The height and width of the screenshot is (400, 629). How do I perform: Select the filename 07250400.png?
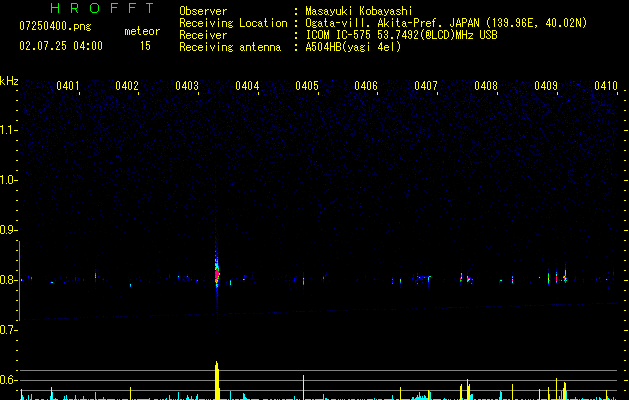55,27
